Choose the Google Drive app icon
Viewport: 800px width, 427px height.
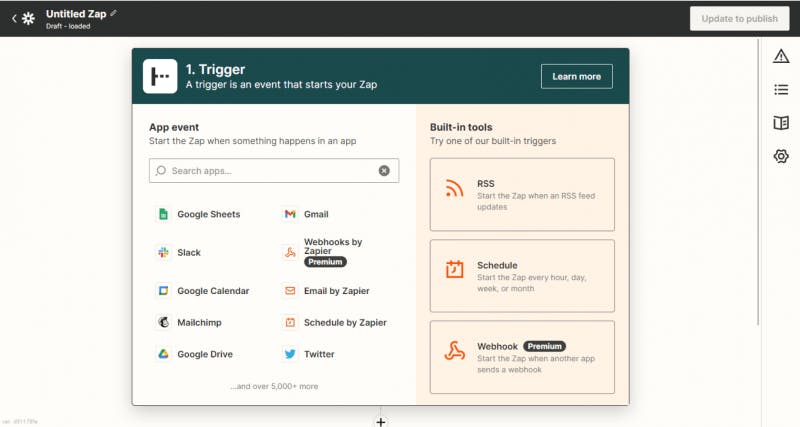pyautogui.click(x=163, y=354)
